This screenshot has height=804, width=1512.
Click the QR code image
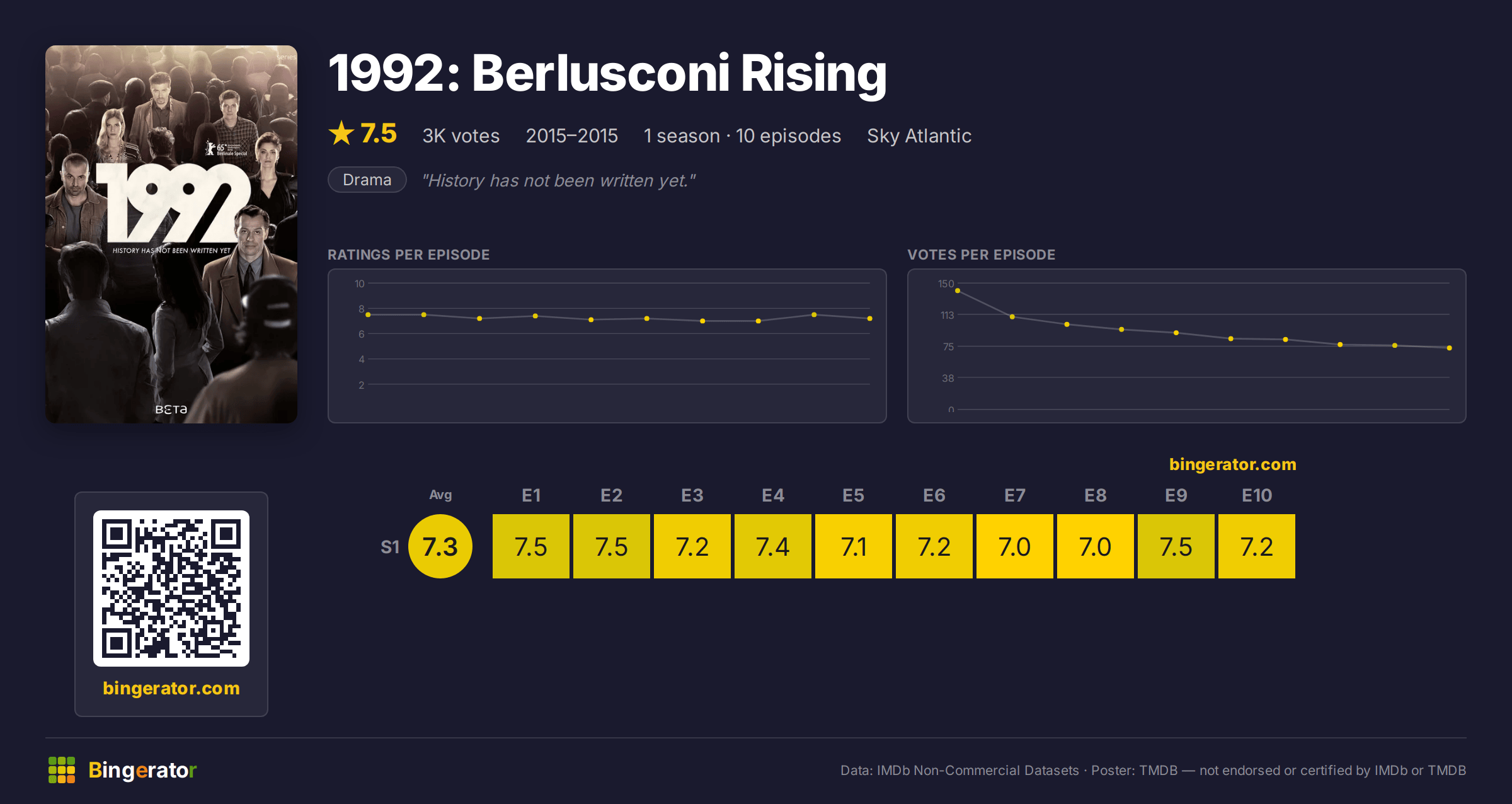tap(171, 589)
